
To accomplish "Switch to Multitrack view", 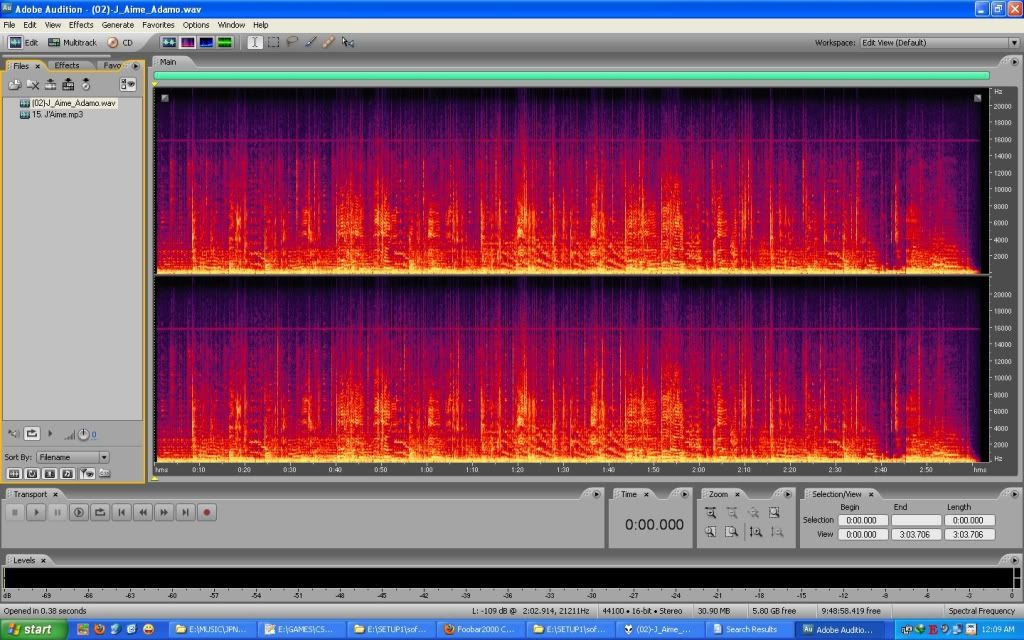I will click(72, 42).
